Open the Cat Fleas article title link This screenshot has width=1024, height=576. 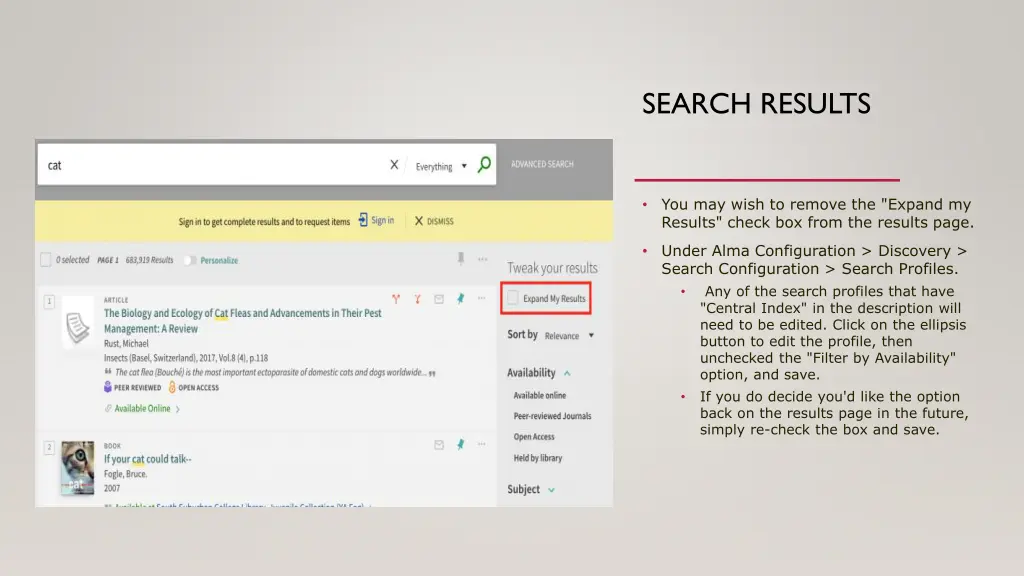(242, 321)
